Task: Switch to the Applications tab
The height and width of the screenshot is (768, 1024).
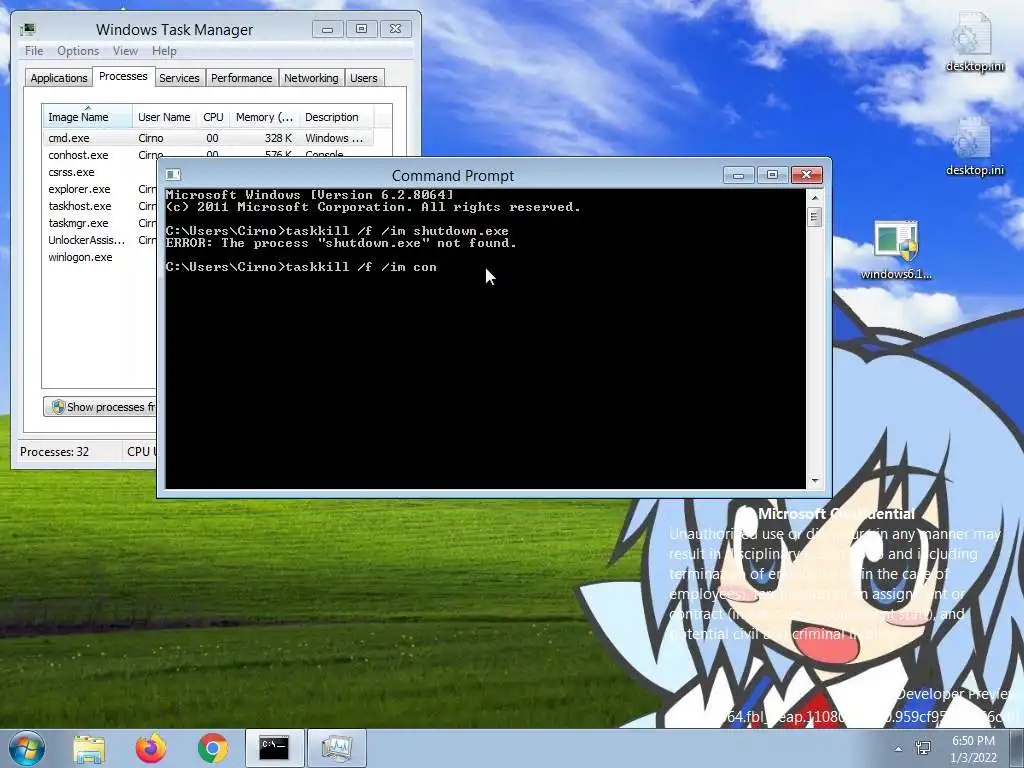Action: [x=59, y=78]
